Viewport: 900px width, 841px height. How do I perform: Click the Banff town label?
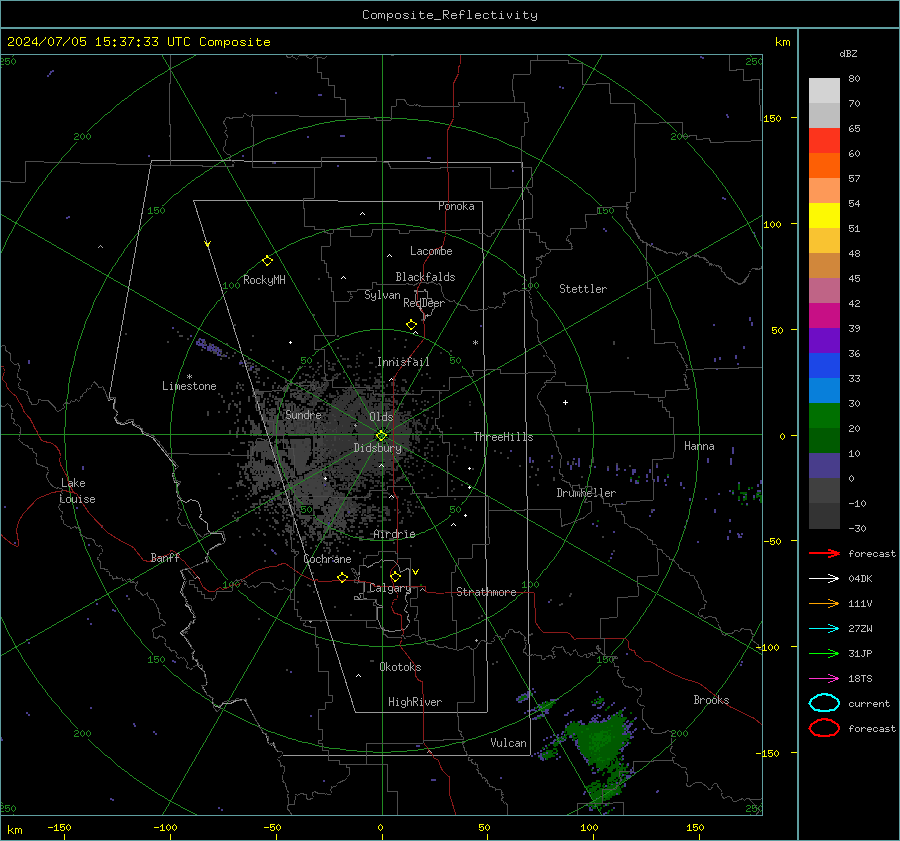tap(165, 557)
